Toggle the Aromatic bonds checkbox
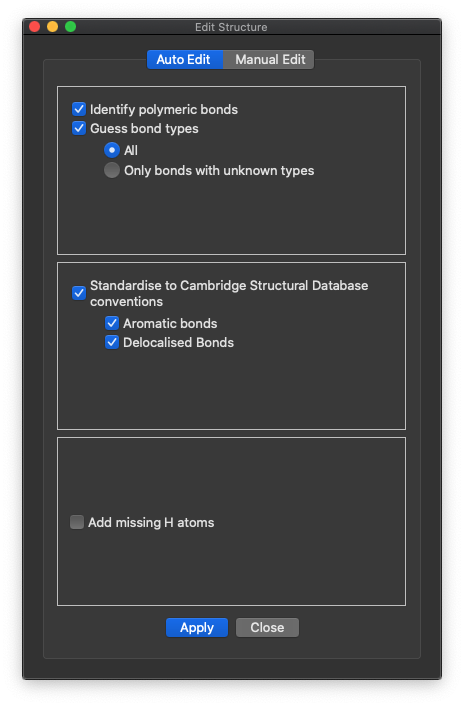The width and height of the screenshot is (464, 706). [x=112, y=323]
